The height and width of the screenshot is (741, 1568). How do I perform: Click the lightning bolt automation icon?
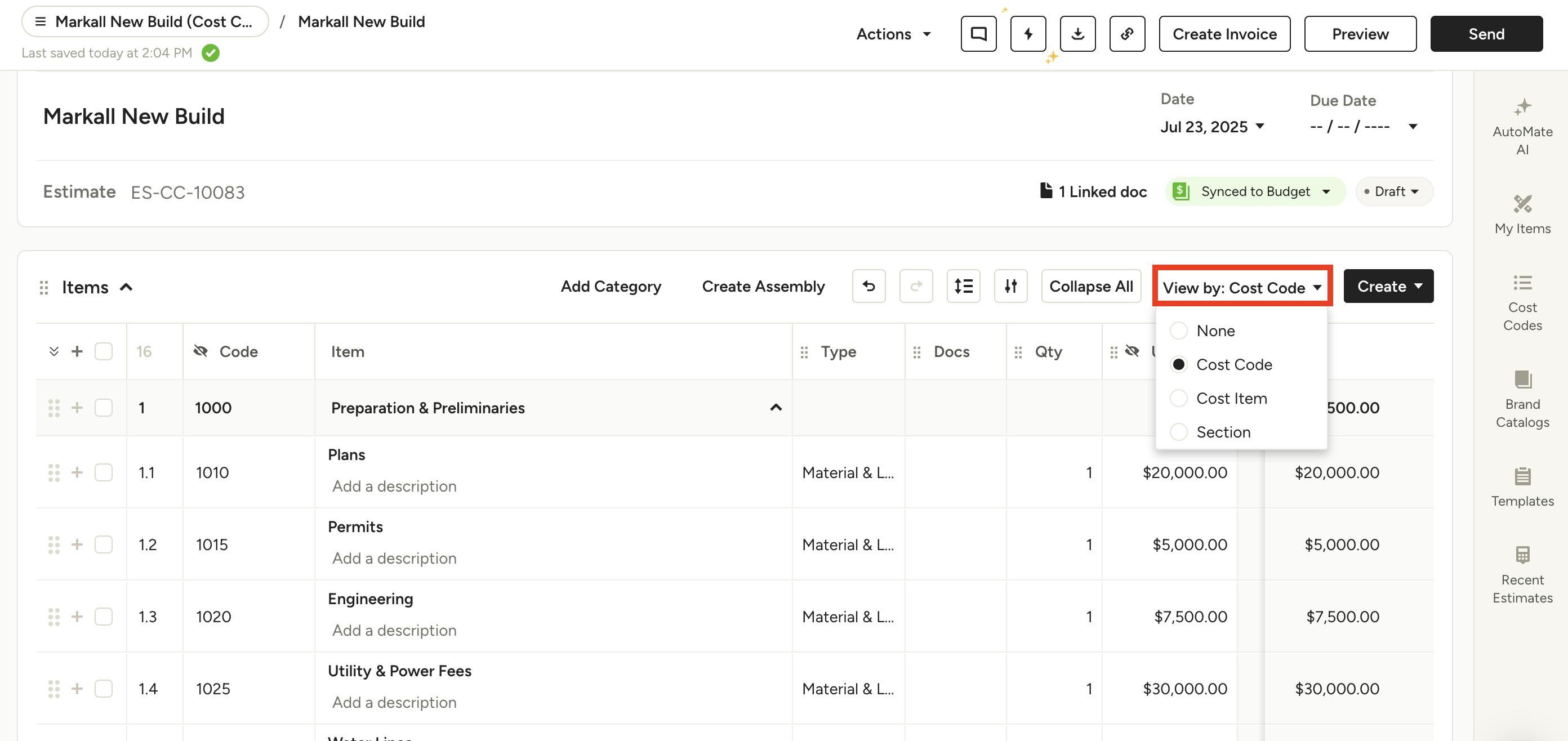(1028, 34)
